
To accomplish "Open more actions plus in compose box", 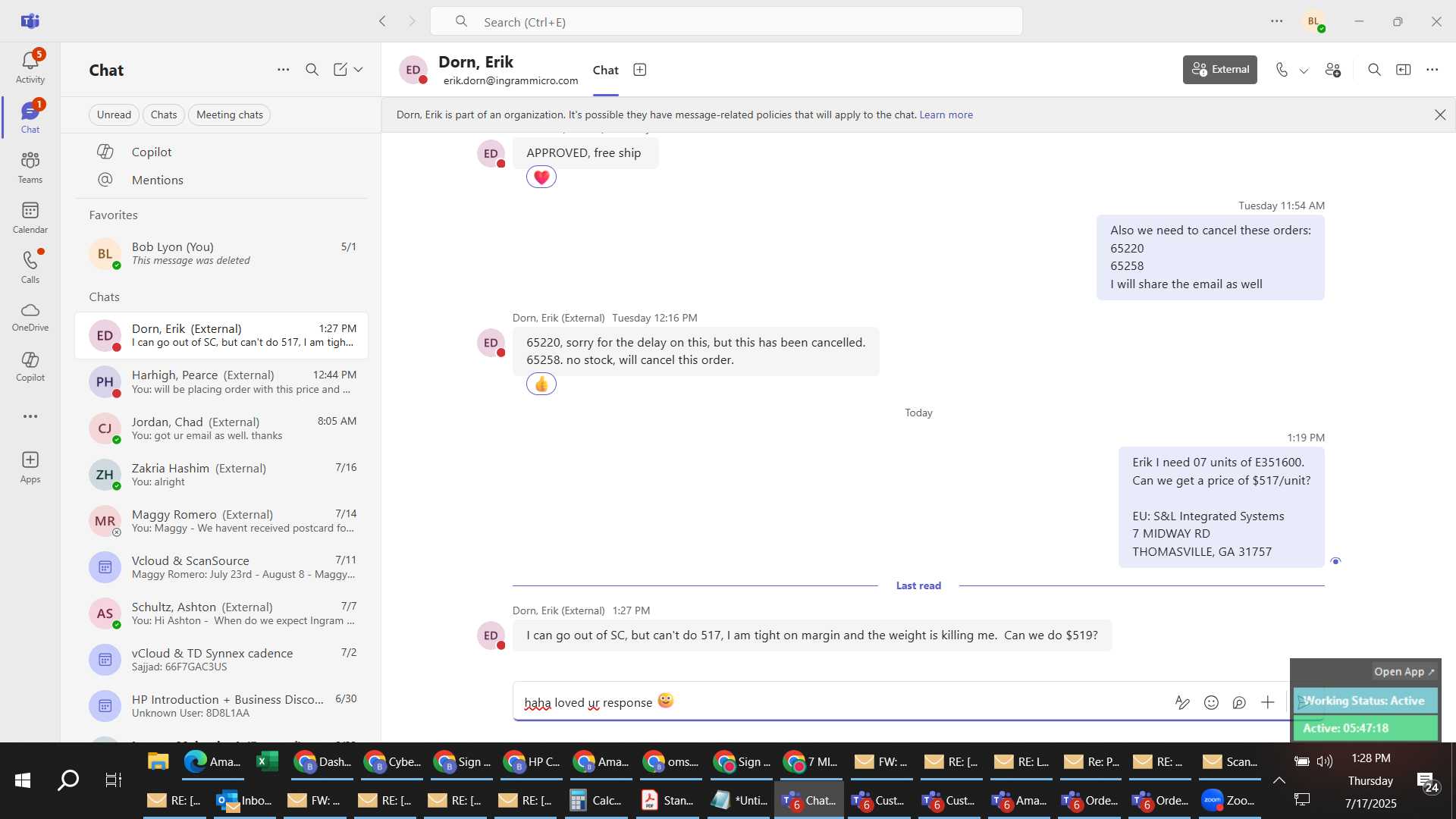I will [x=1267, y=702].
